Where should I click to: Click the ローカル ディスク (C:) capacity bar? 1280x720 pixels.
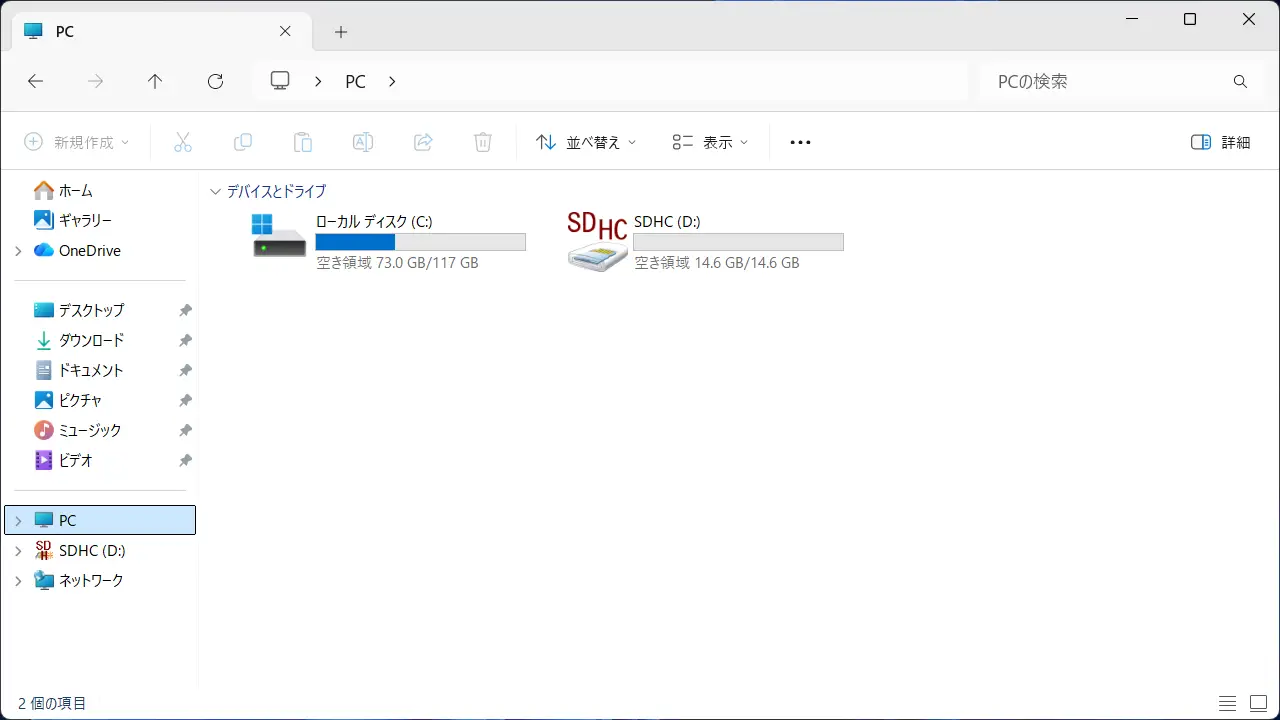pyautogui.click(x=420, y=242)
